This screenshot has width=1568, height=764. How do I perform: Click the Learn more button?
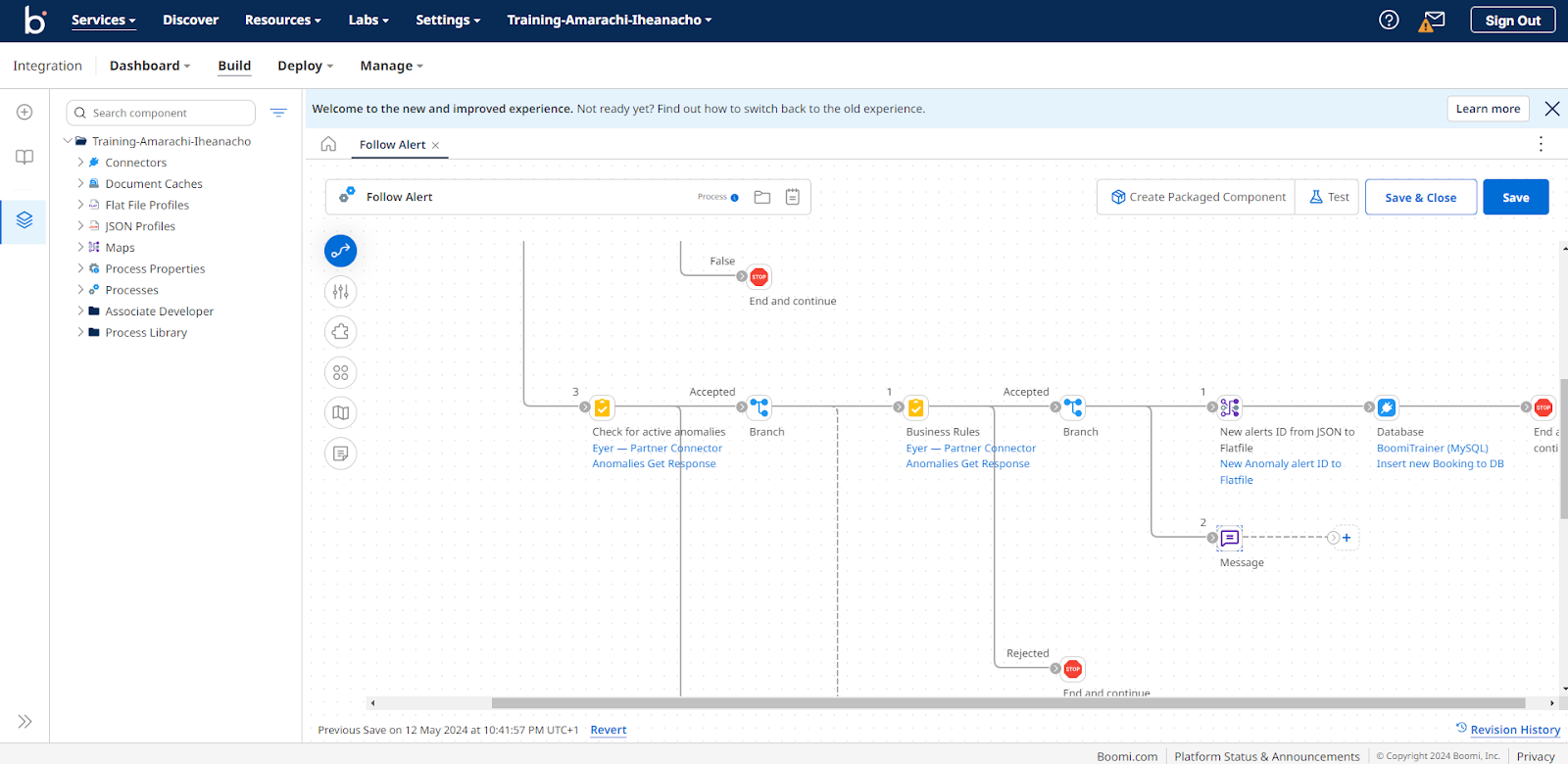[x=1488, y=109]
